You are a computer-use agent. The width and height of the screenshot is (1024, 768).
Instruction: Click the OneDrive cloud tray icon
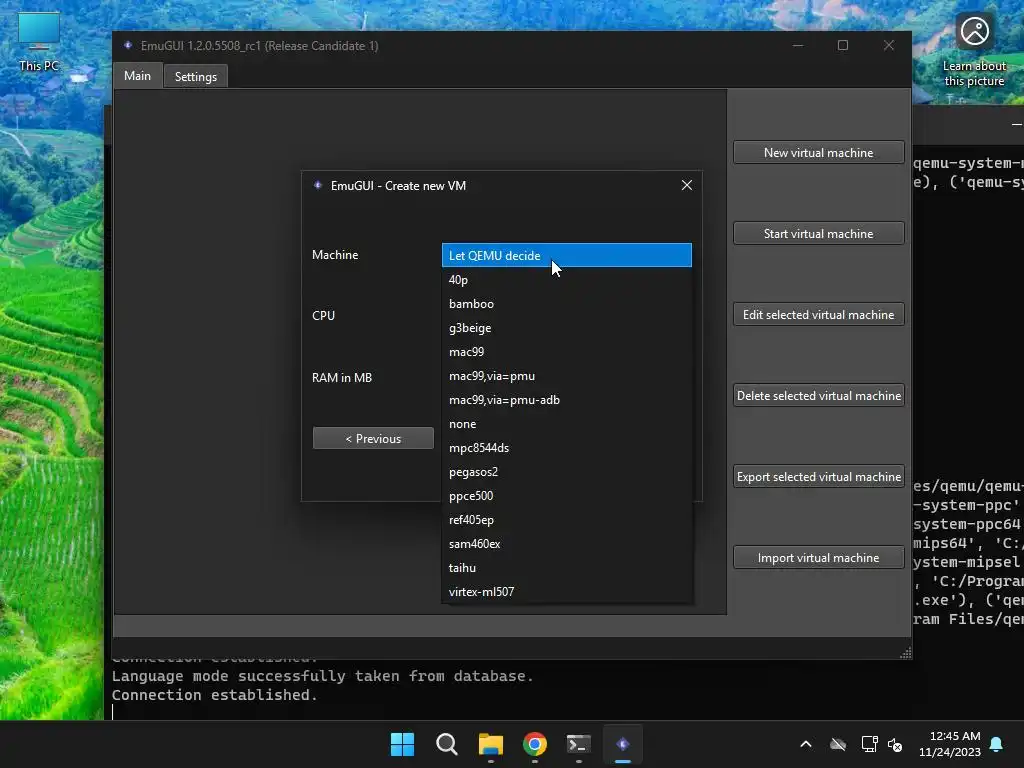[x=838, y=744]
